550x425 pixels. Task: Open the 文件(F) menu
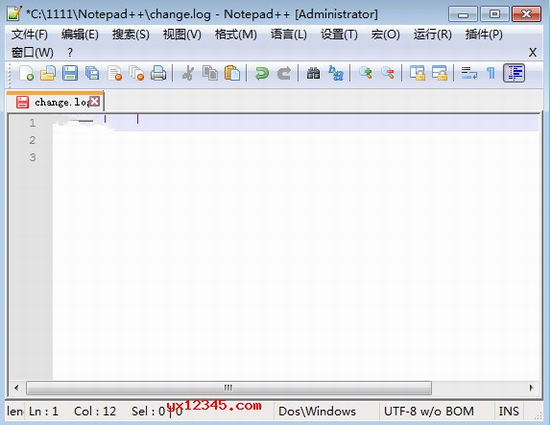click(29, 34)
